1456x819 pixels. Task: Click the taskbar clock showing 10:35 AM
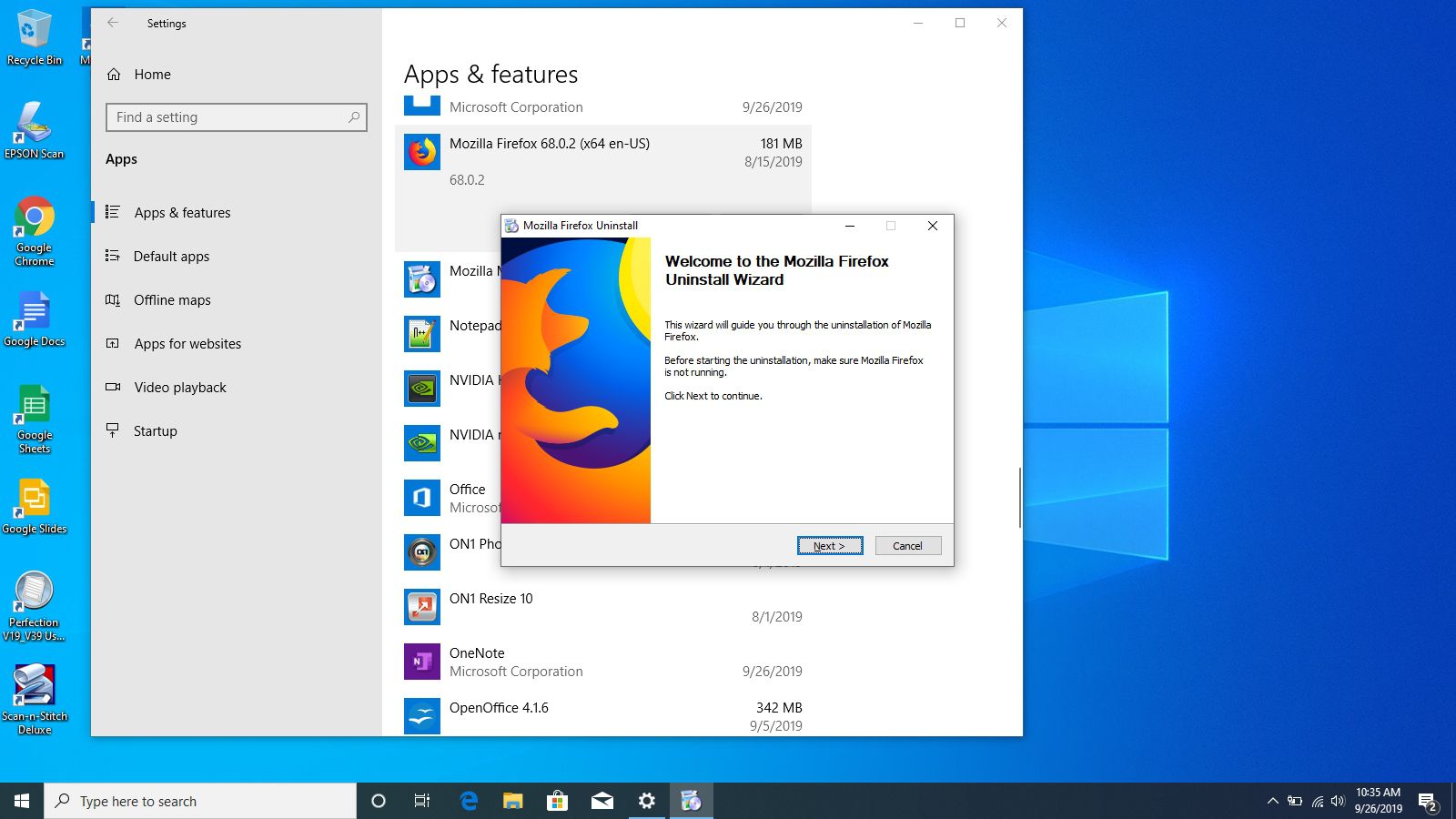click(x=1378, y=801)
